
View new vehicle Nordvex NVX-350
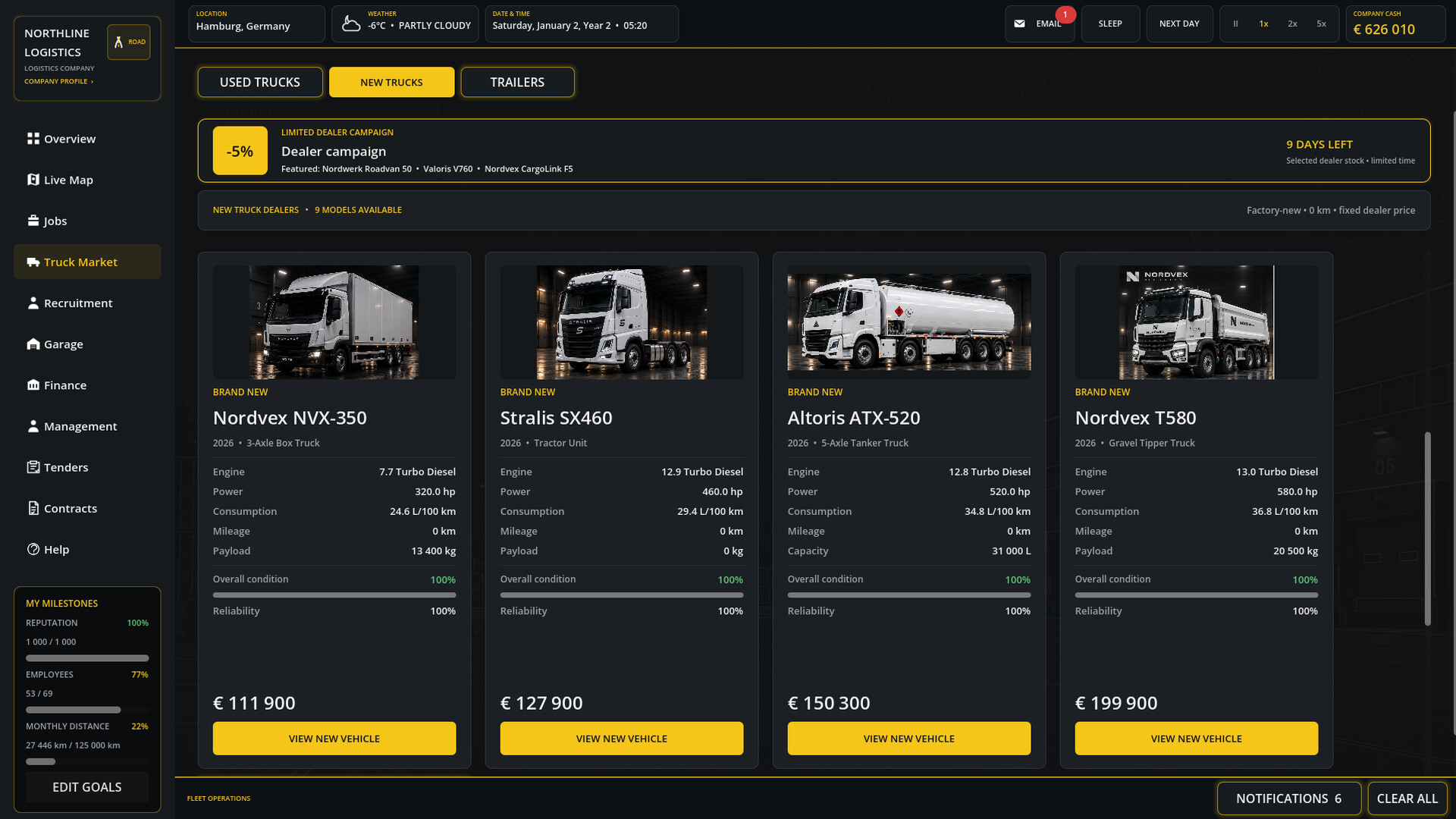(334, 739)
